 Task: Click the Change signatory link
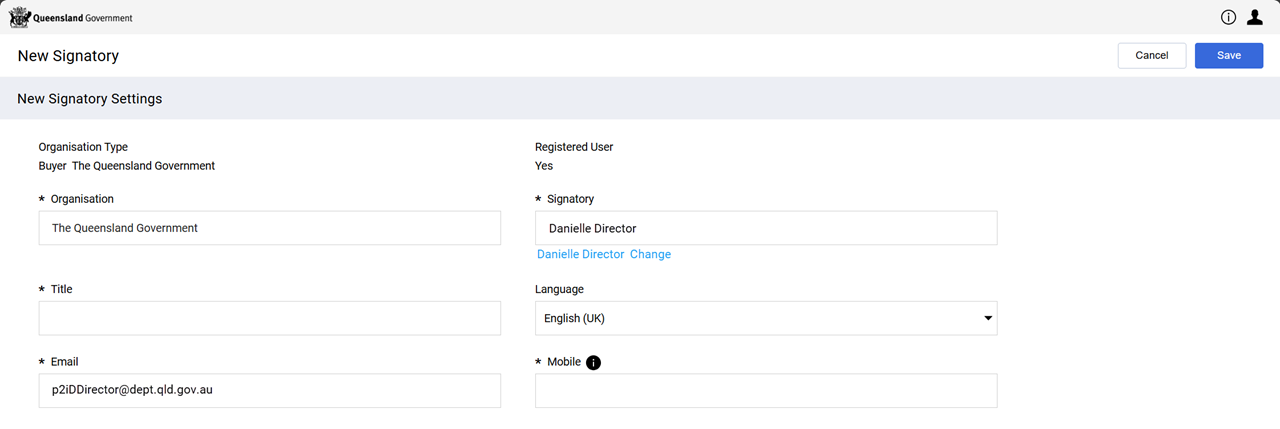[650, 255]
